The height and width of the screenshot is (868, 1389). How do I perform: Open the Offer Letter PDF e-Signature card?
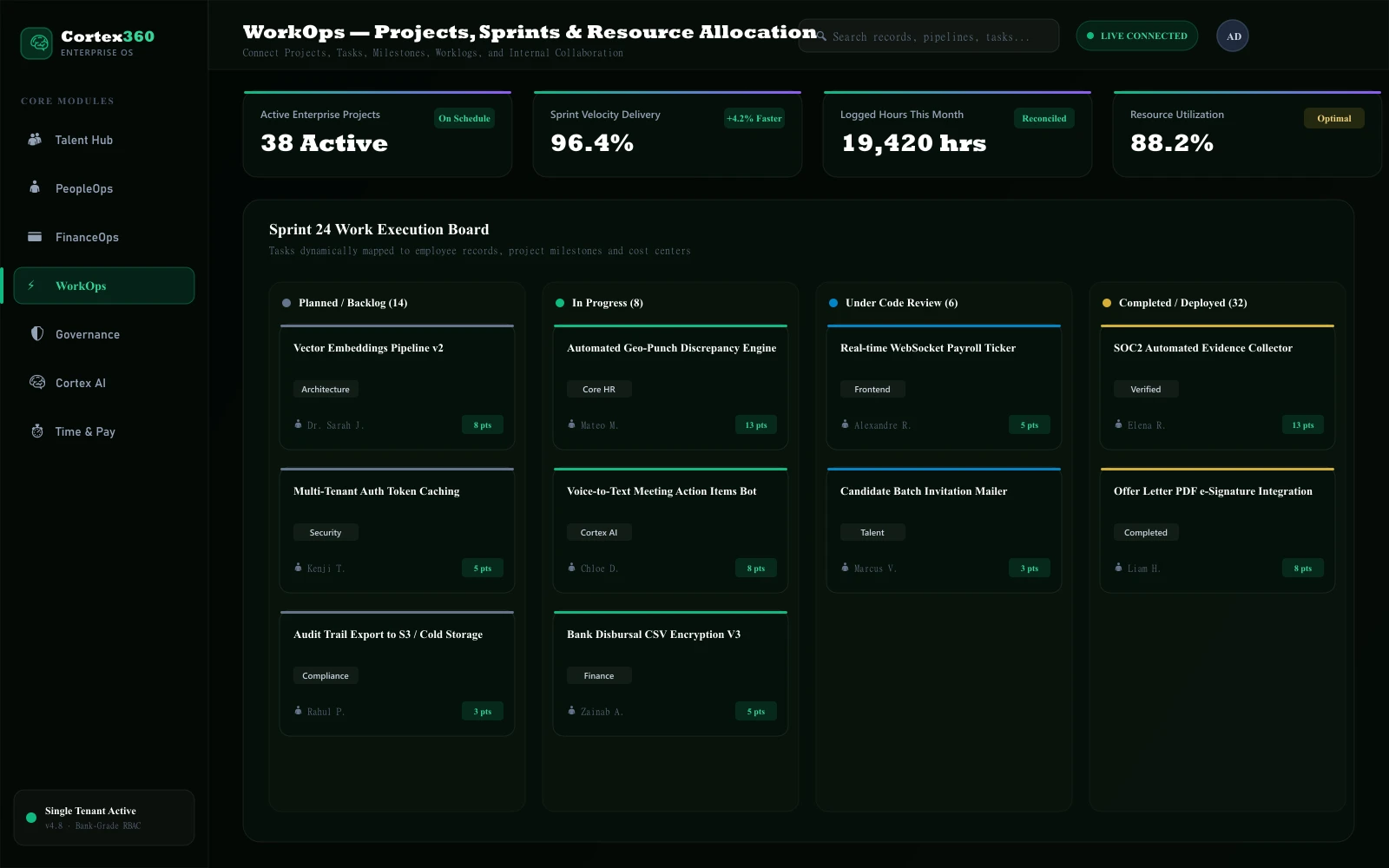1217,530
